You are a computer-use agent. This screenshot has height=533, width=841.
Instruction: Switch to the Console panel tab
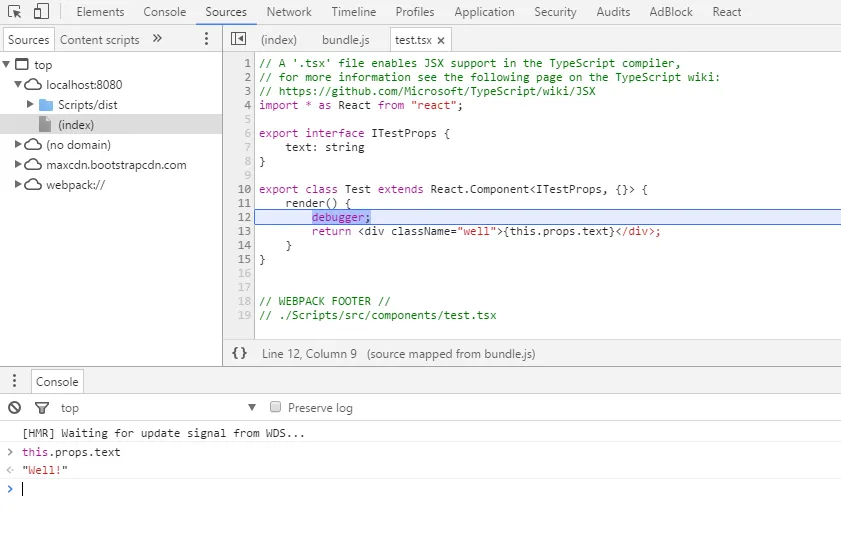point(165,12)
